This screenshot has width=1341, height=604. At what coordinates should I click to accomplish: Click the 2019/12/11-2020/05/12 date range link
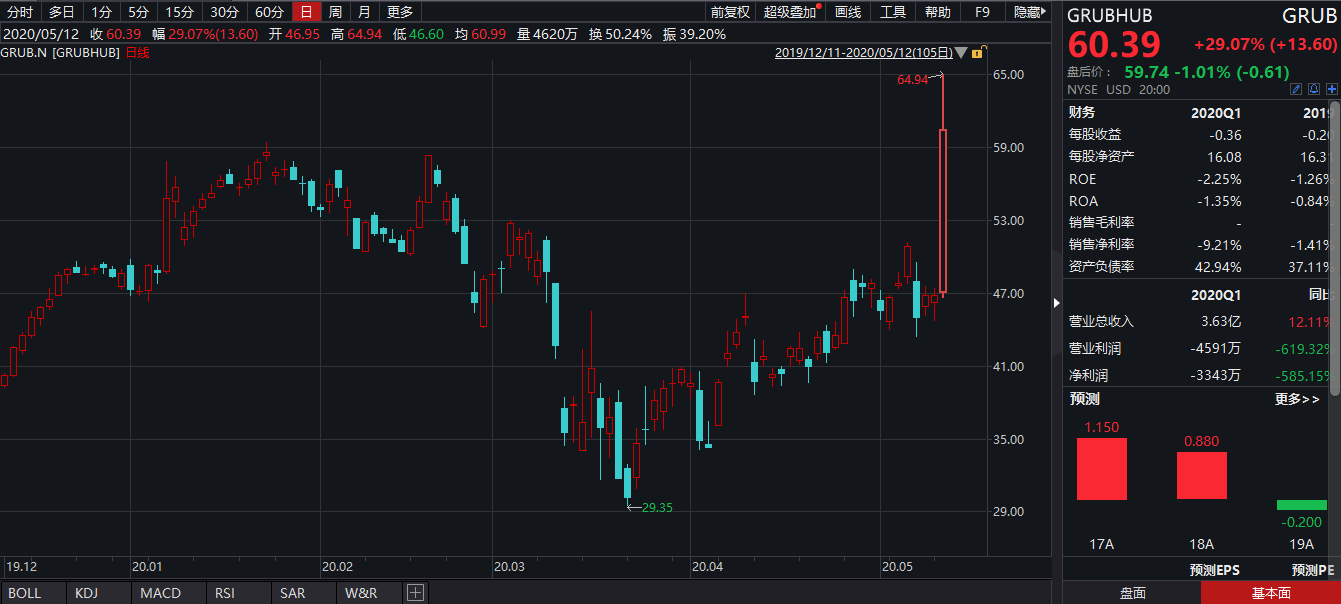tap(863, 52)
